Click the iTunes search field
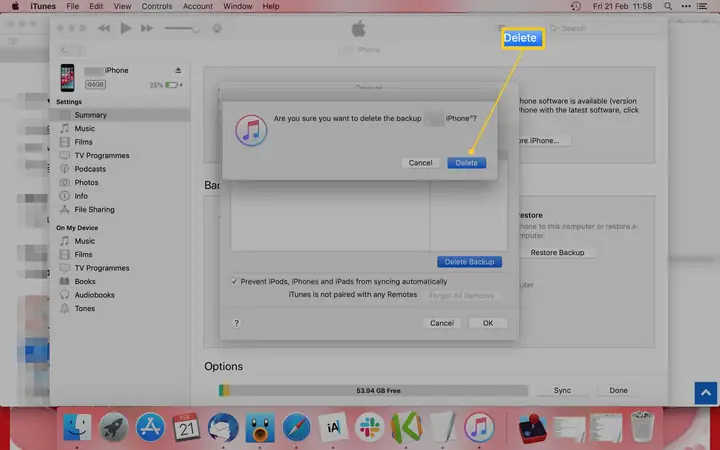 pyautogui.click(x=604, y=28)
